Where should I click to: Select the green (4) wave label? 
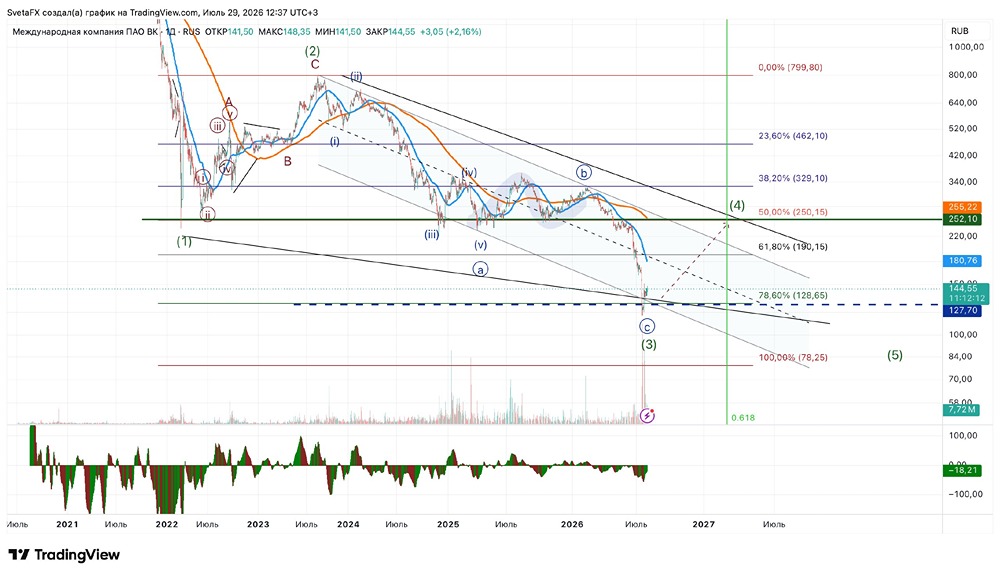tap(737, 205)
